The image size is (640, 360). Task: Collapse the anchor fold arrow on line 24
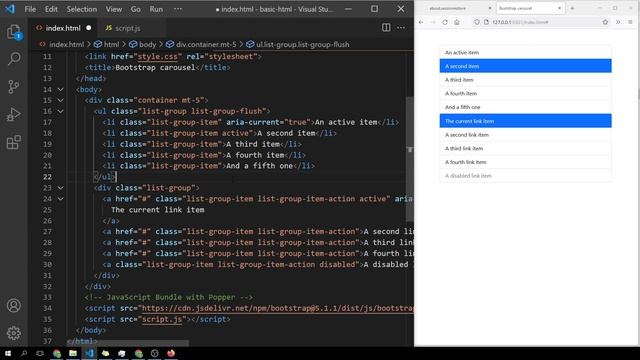coord(60,199)
